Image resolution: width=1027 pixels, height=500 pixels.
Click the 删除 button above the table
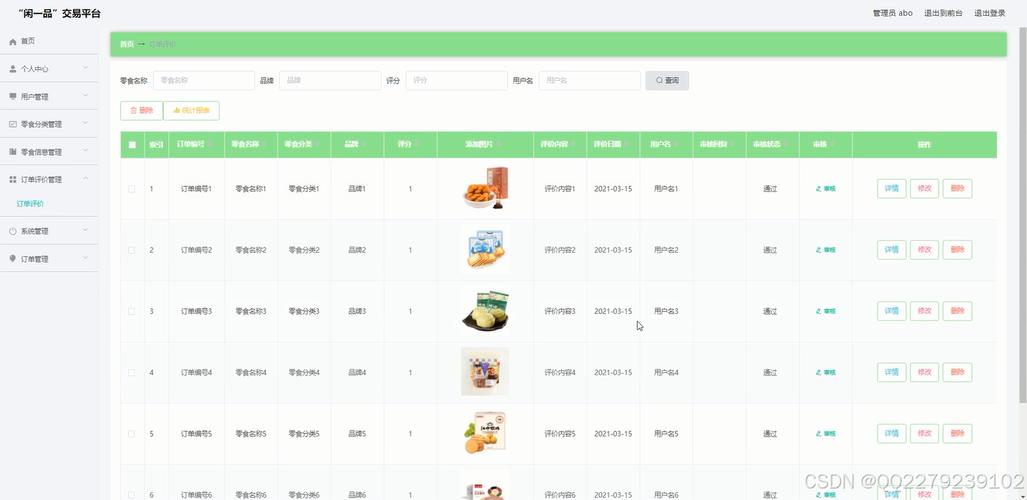click(141, 111)
